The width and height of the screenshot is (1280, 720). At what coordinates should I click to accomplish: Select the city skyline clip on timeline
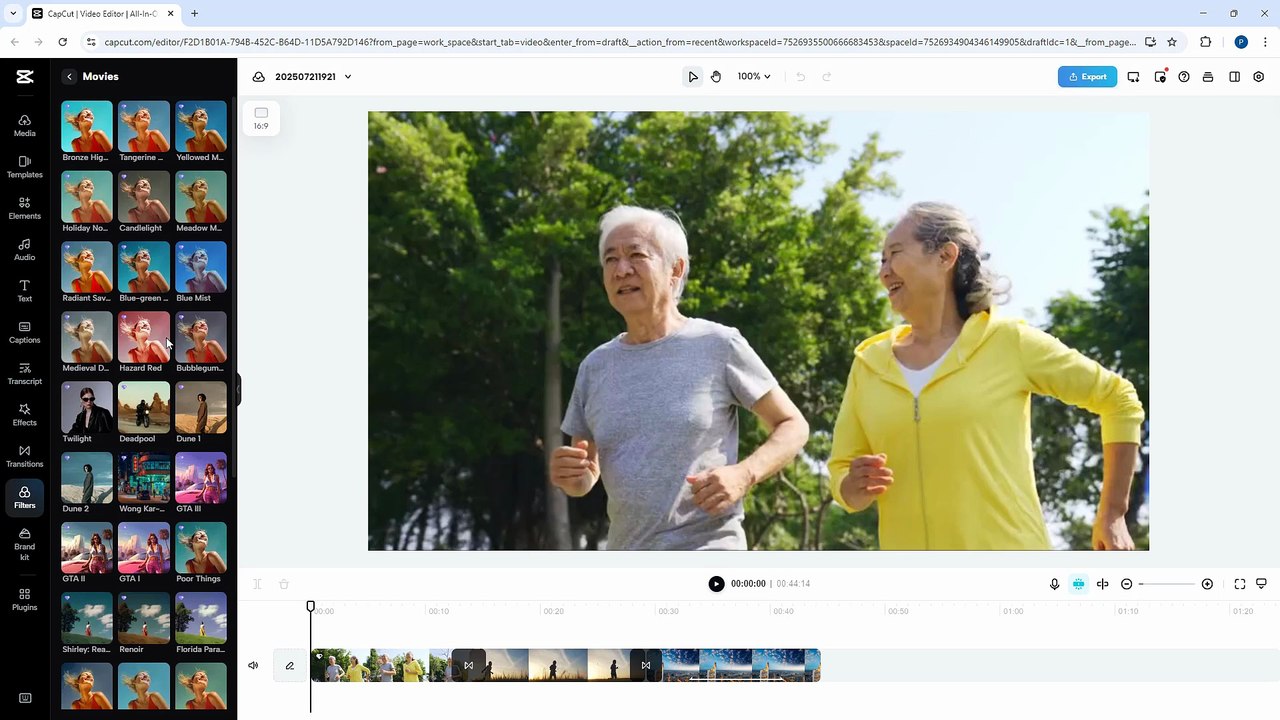741,666
